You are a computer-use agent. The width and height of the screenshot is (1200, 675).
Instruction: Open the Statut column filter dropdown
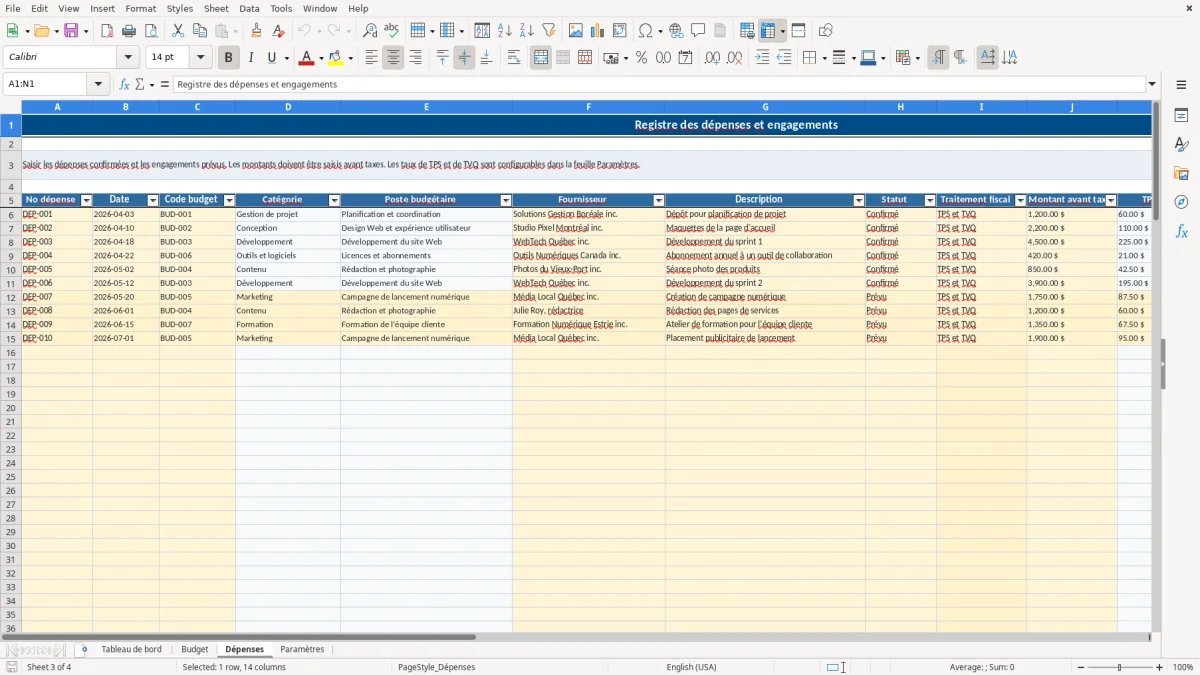(x=930, y=200)
